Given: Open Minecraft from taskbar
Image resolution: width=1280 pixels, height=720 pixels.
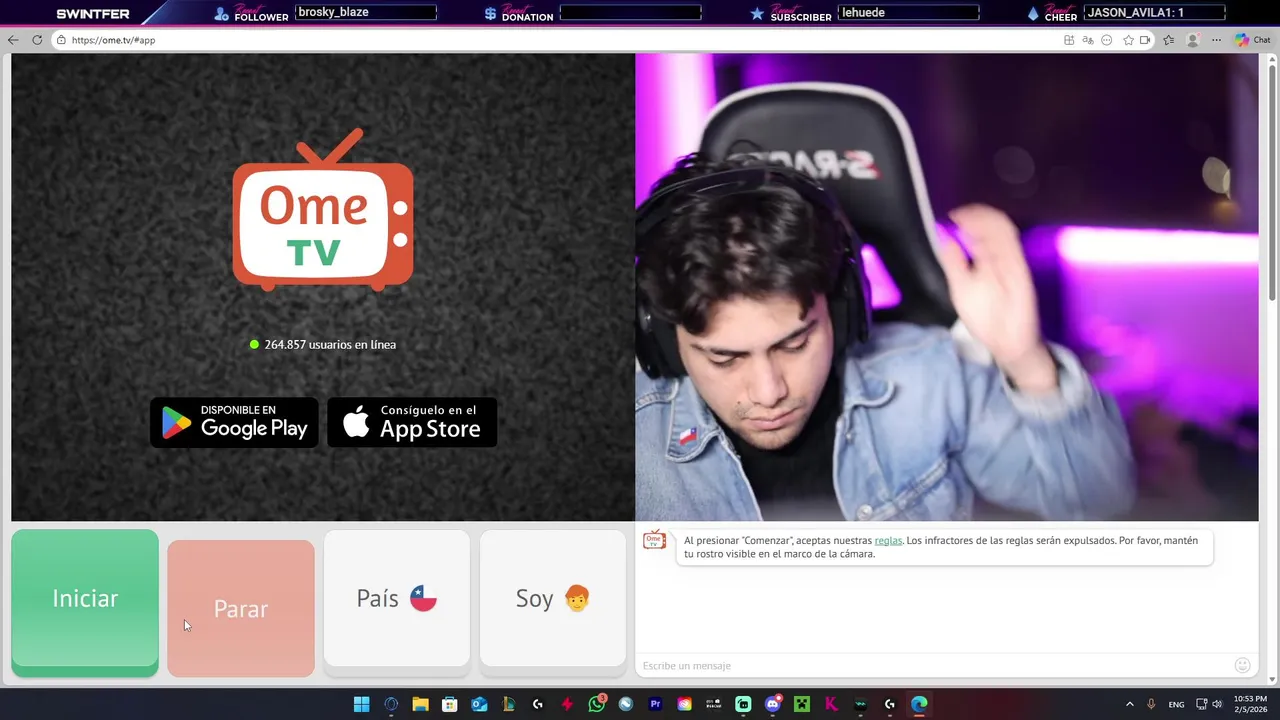Looking at the screenshot, I should click(801, 704).
